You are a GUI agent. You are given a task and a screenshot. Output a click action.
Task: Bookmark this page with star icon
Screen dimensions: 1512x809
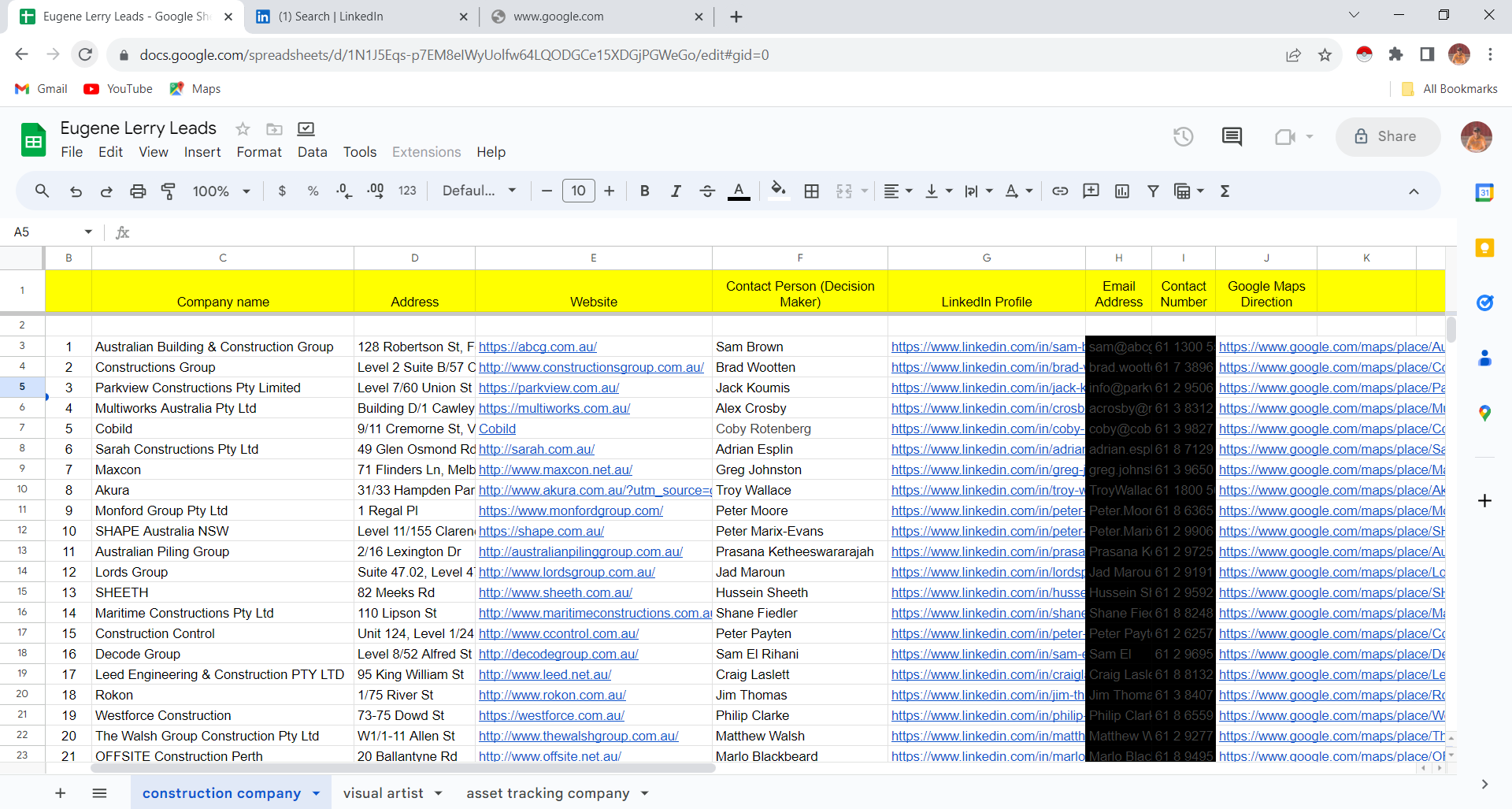tap(1325, 55)
